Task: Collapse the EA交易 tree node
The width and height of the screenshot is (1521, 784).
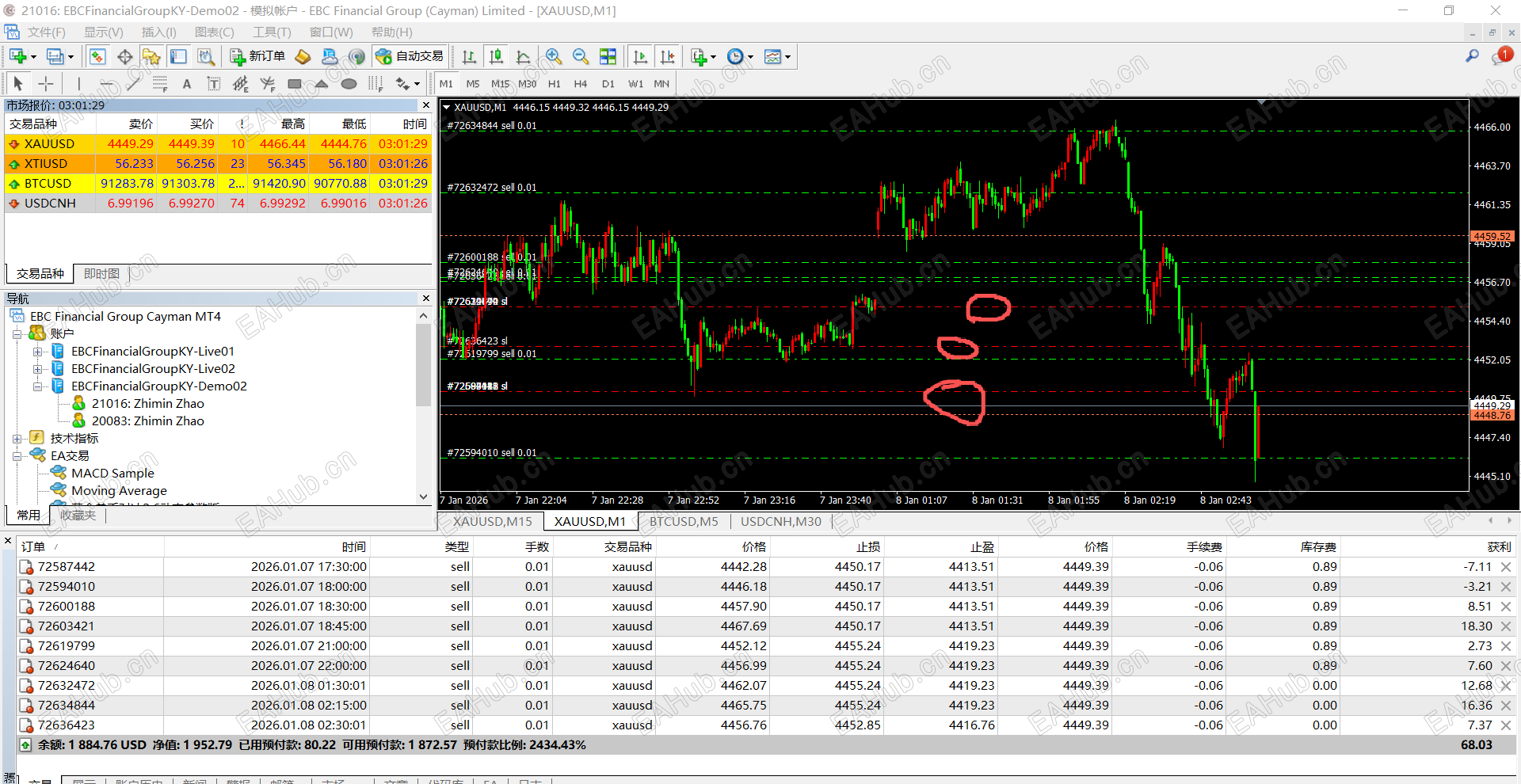Action: [x=17, y=456]
